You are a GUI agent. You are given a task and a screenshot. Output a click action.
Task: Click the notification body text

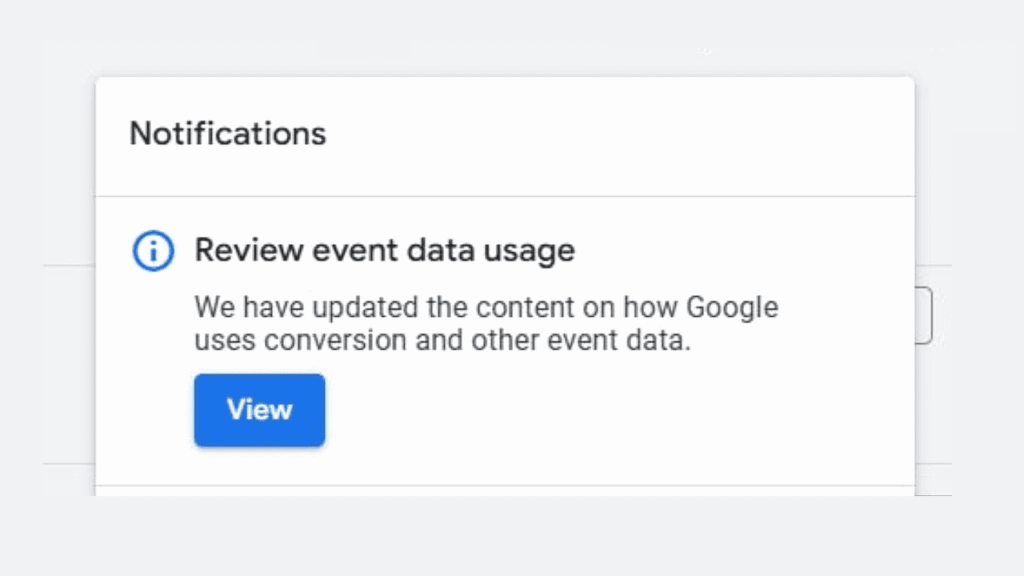click(486, 323)
